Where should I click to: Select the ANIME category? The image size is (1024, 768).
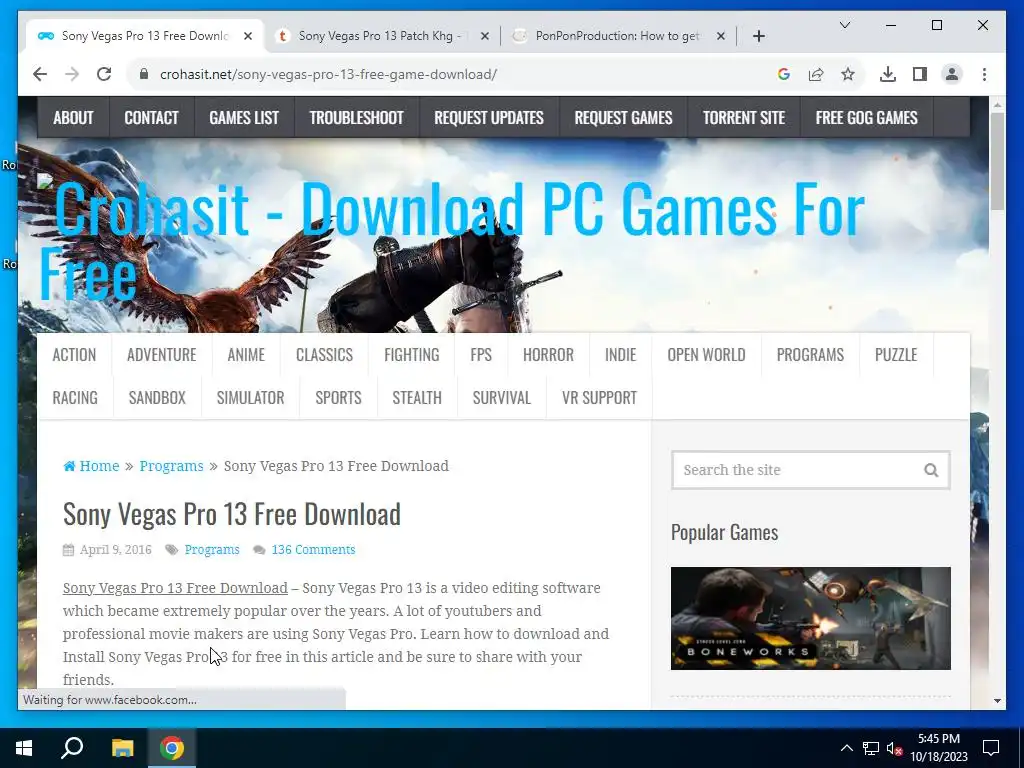click(246, 355)
